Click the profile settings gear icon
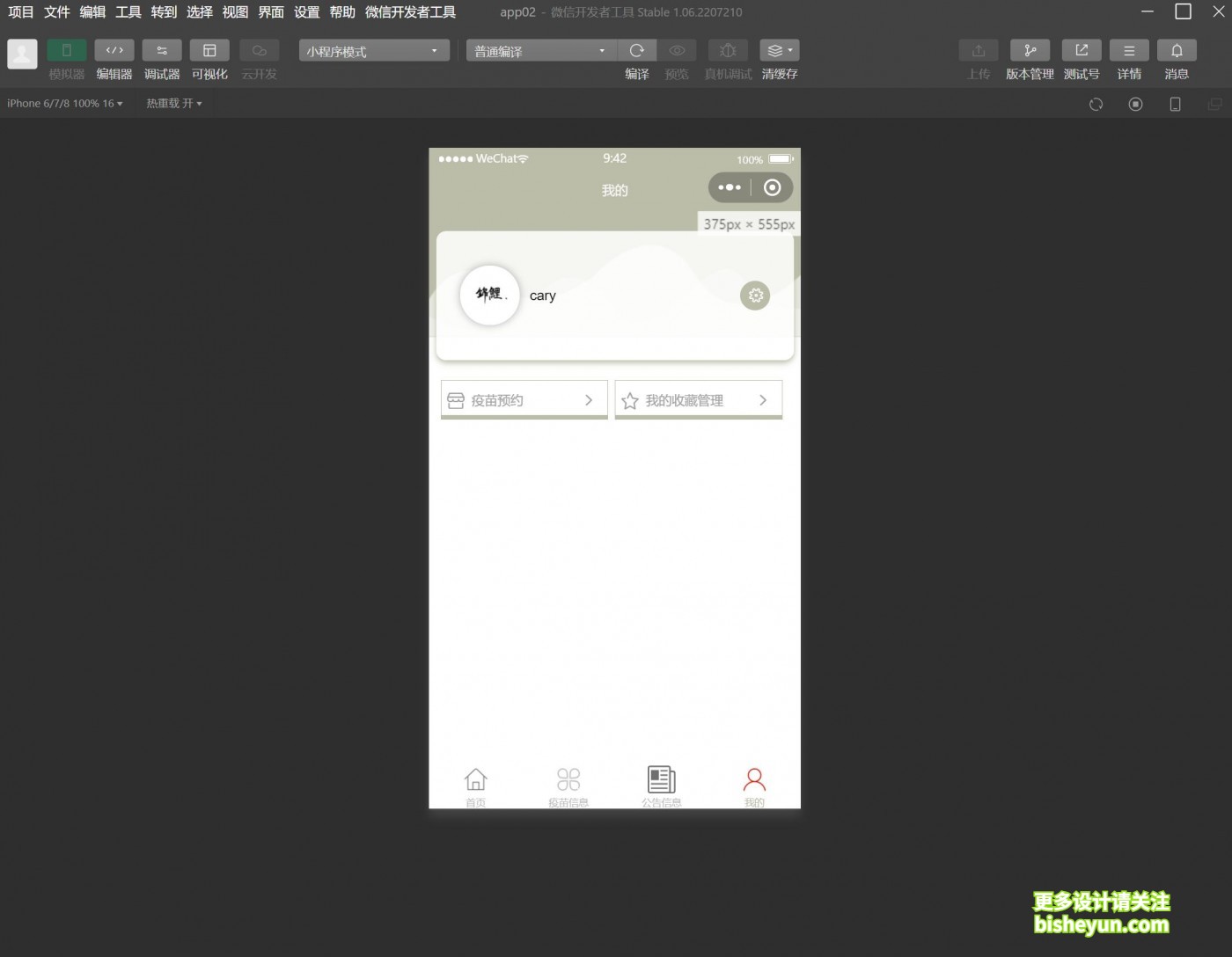 755,296
